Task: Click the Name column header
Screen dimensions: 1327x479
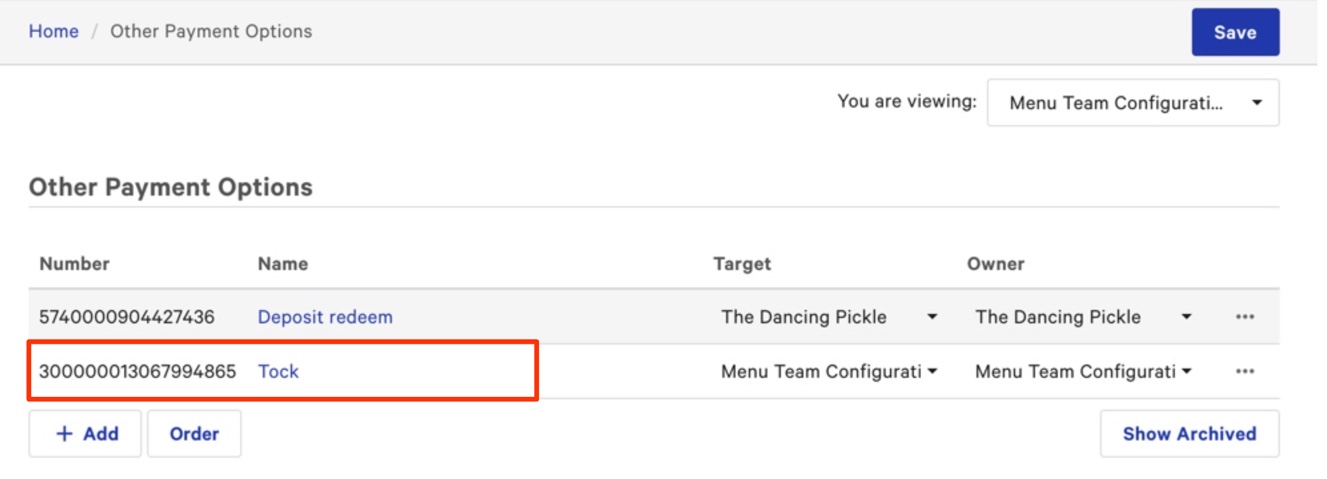Action: click(x=283, y=264)
